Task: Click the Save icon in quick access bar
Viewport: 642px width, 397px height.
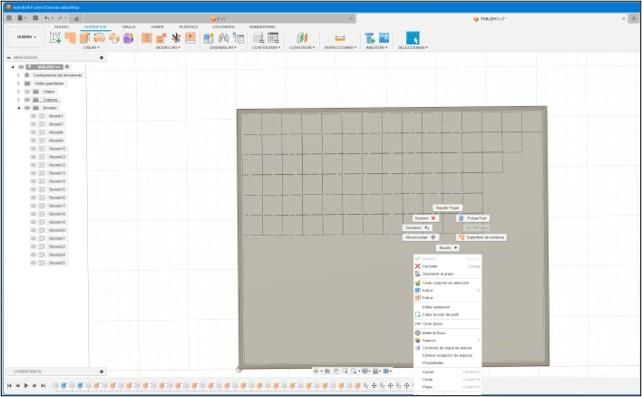Action: pyautogui.click(x=36, y=18)
